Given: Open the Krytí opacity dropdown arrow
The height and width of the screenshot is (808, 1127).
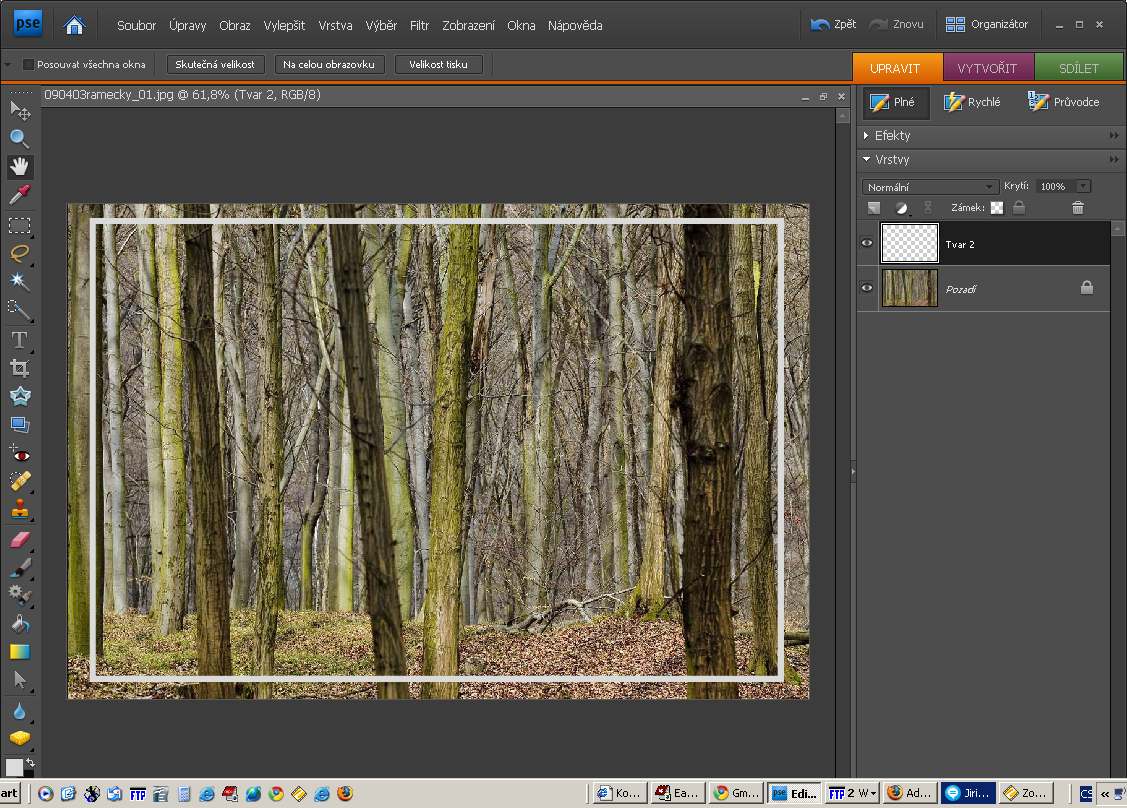Looking at the screenshot, I should coord(1083,187).
